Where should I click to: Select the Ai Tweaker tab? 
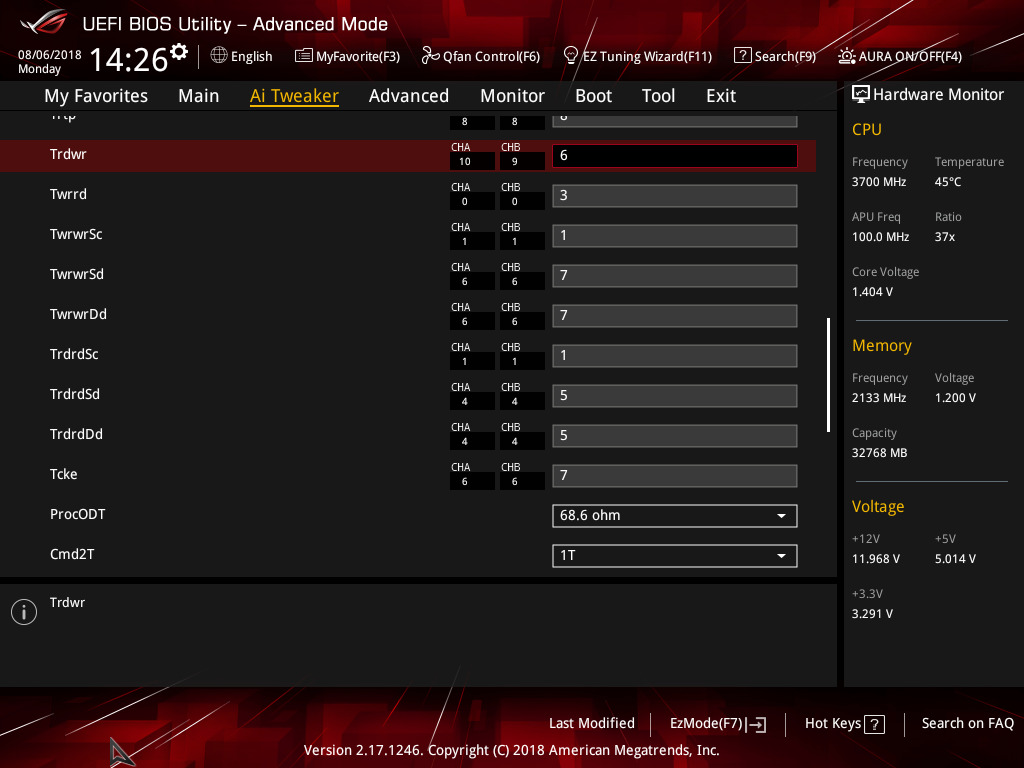tap(294, 96)
